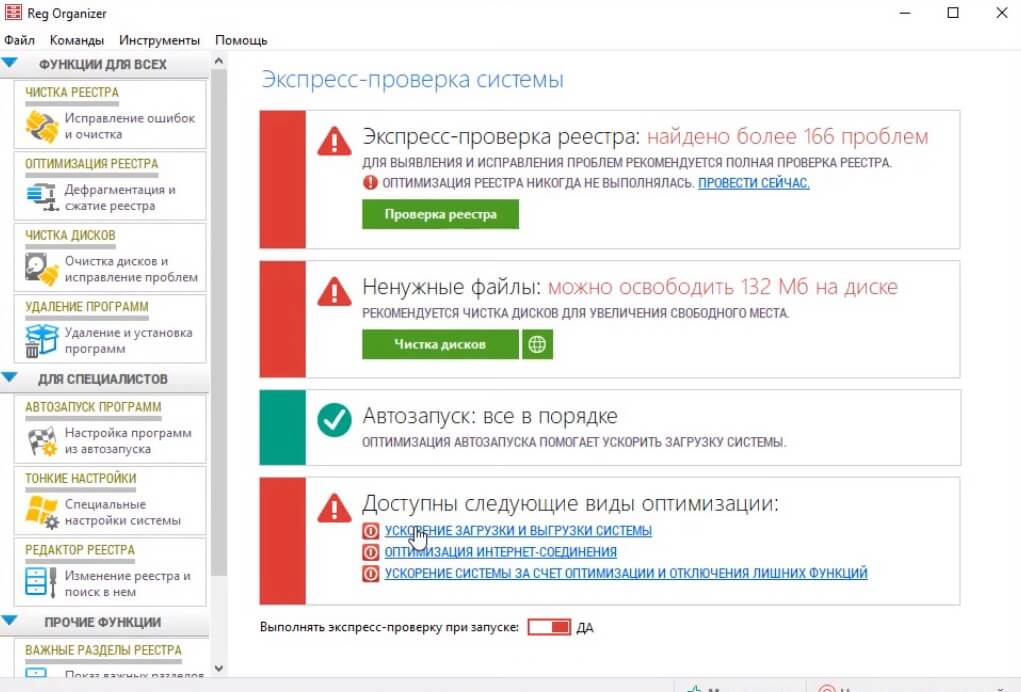The height and width of the screenshot is (692, 1021).
Task: Click 'можно освободить 132 Мб на диске' text
Action: click(723, 287)
